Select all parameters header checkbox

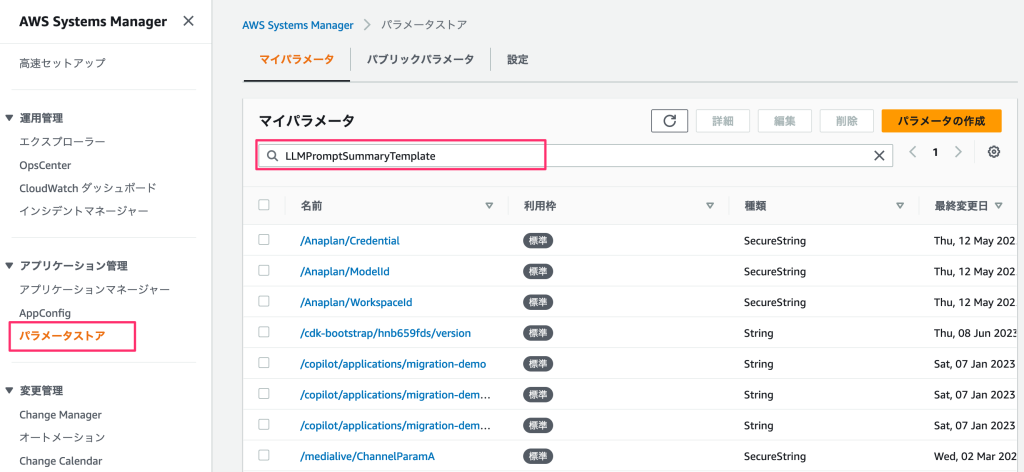264,205
